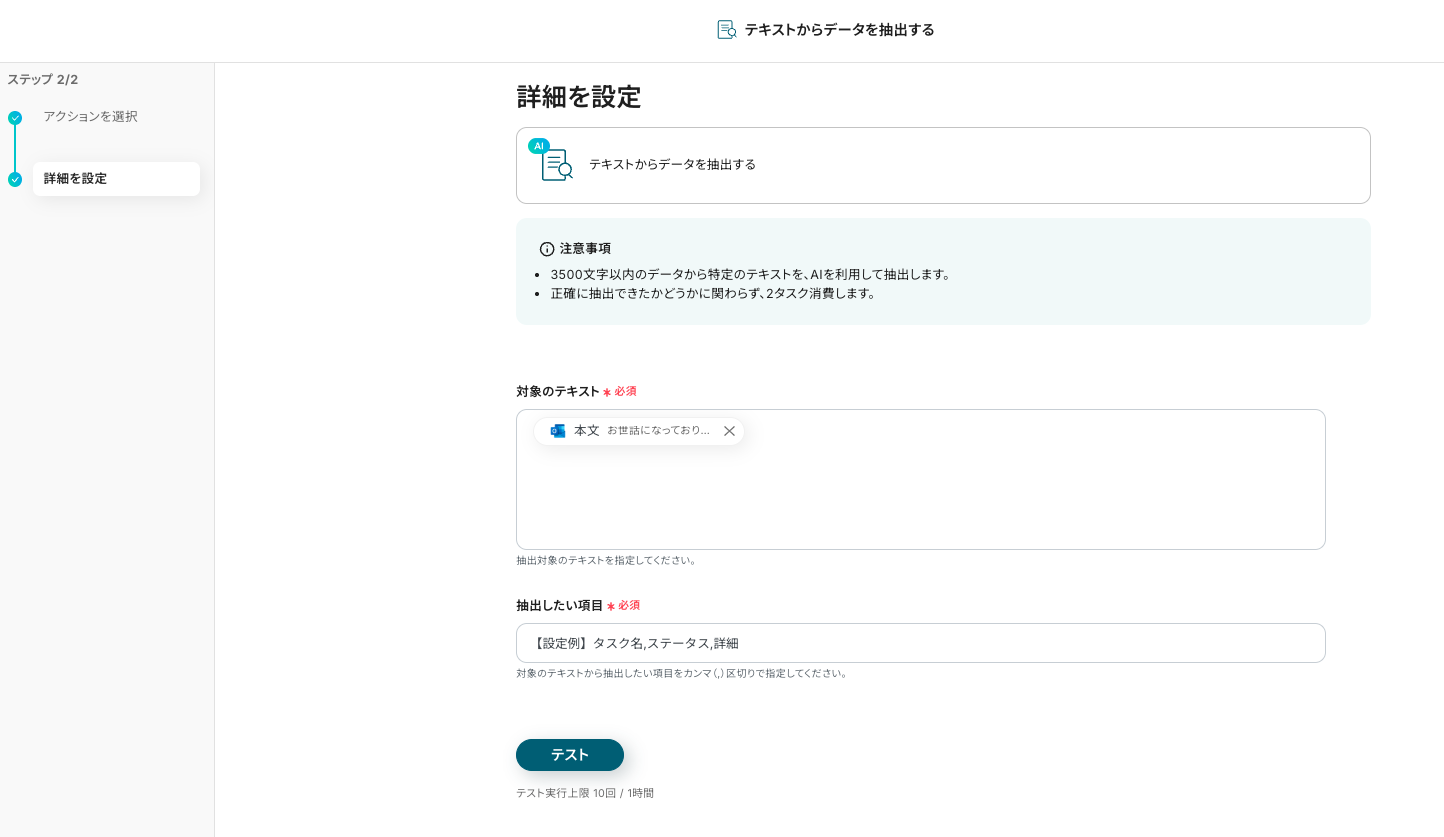Click the 本文 variable chip
The height and width of the screenshot is (837, 1444).
point(639,431)
